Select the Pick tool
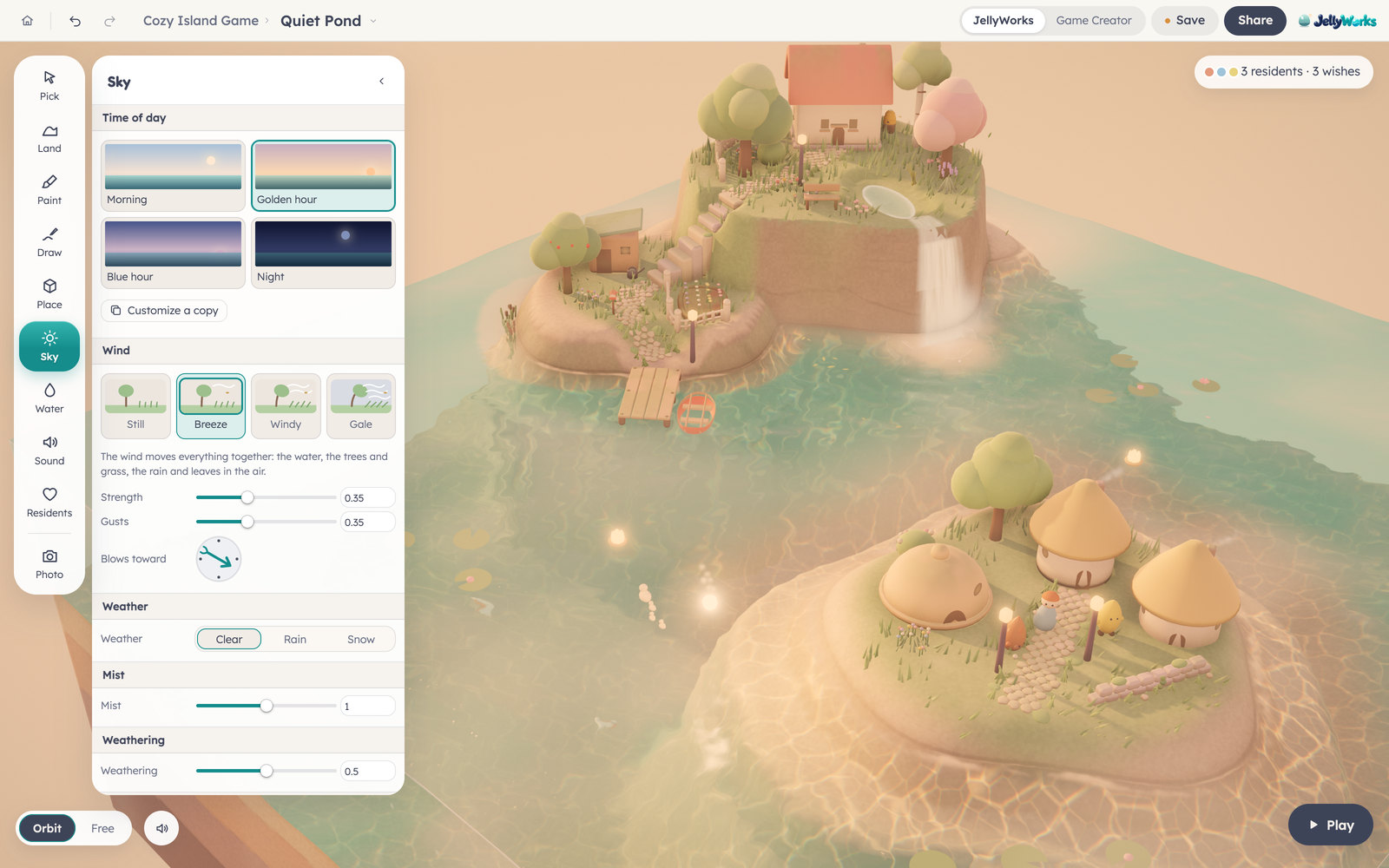The image size is (1389, 868). click(x=49, y=86)
